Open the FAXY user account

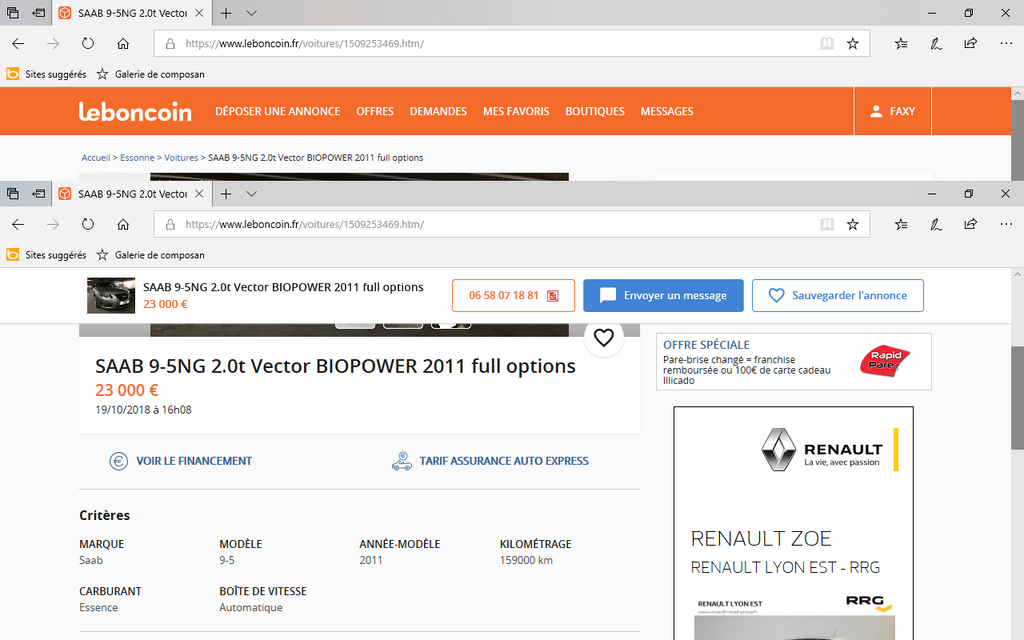(x=892, y=112)
